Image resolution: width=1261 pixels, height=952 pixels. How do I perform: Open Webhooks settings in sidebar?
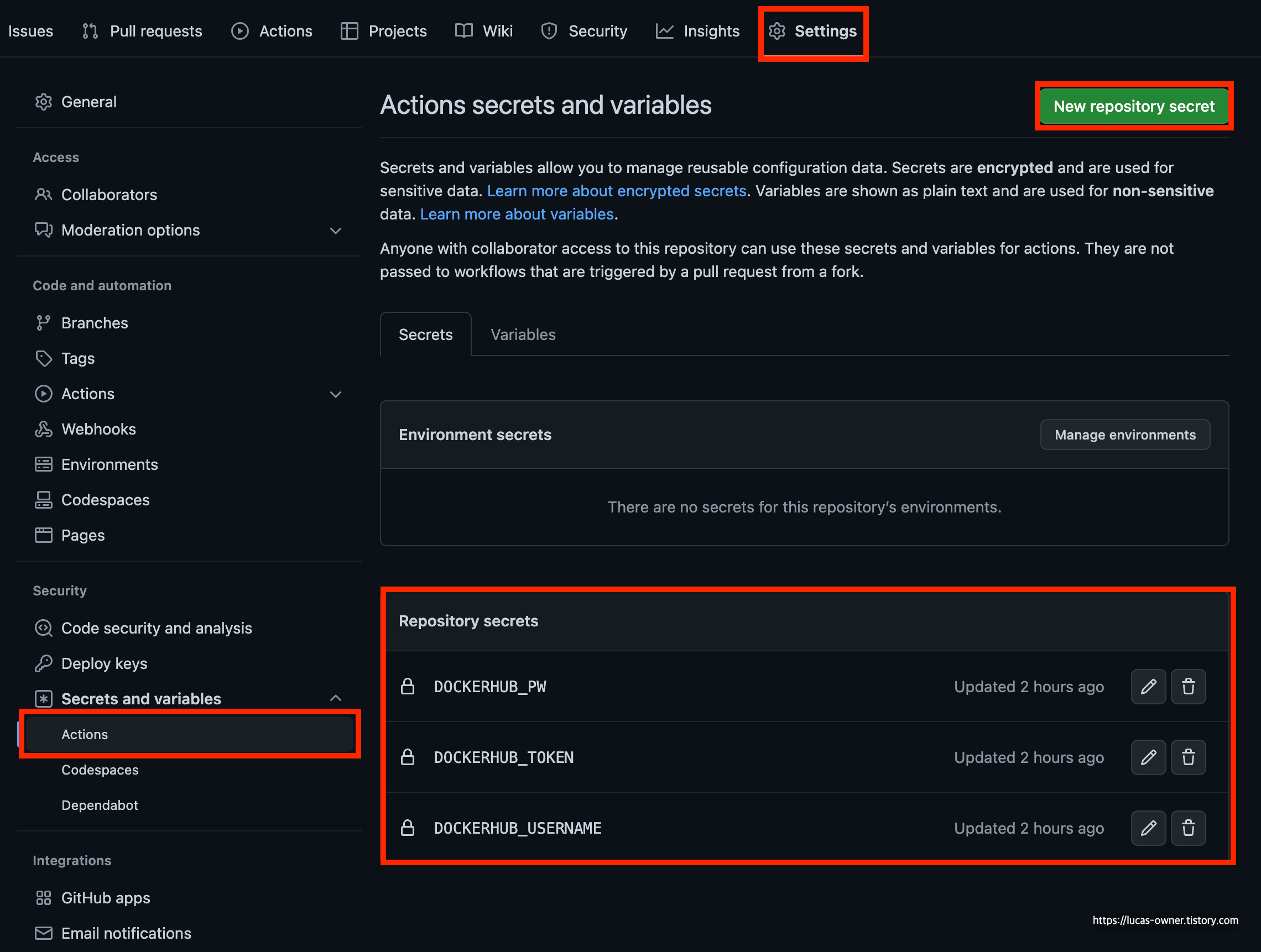pos(98,429)
